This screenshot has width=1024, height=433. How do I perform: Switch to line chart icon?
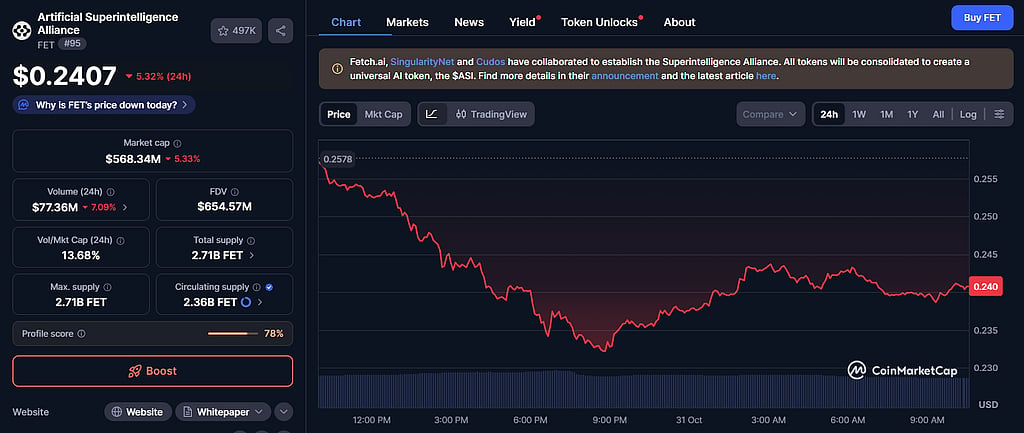(x=432, y=114)
